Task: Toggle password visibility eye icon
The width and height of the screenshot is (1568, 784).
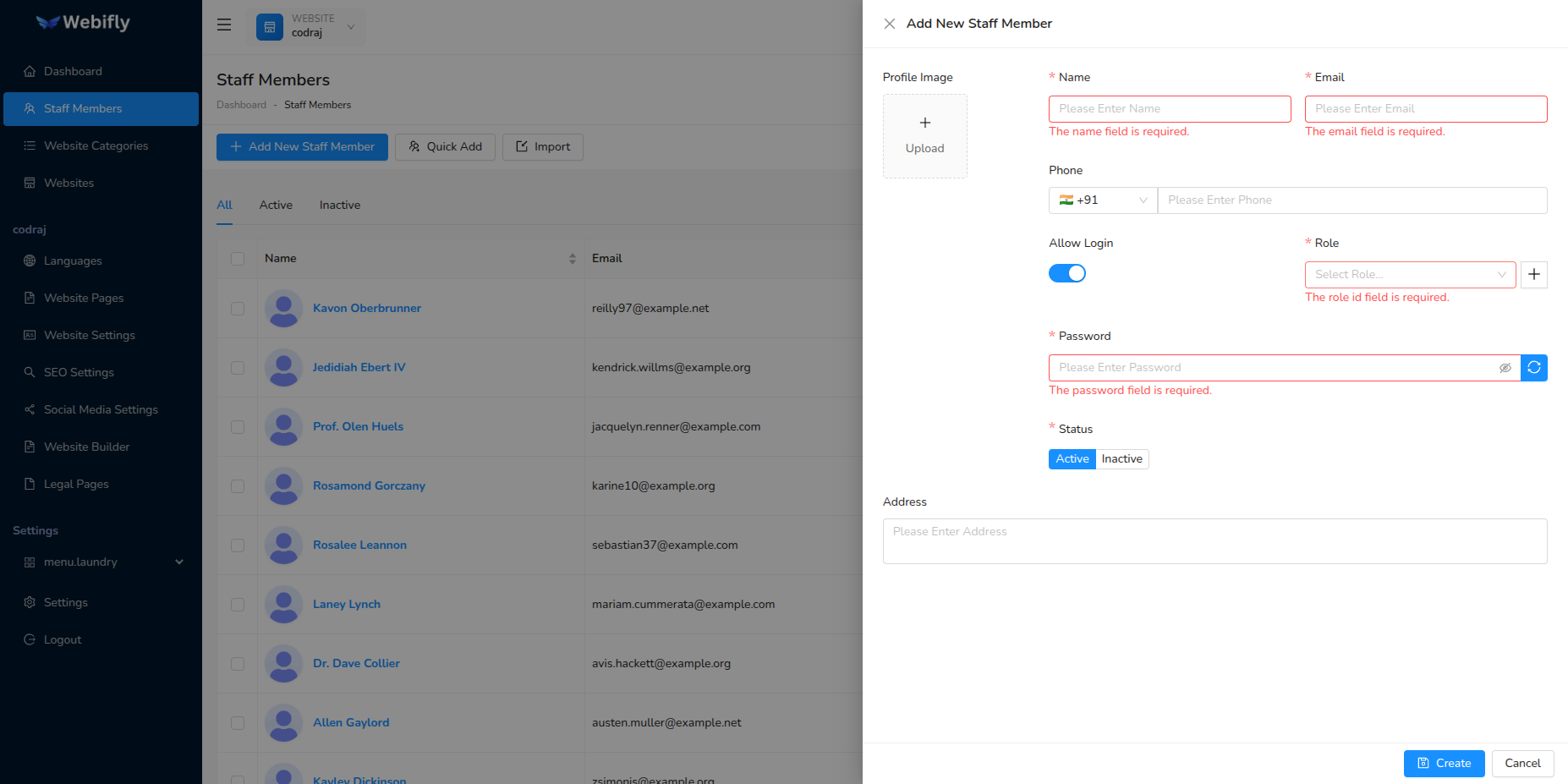Action: pyautogui.click(x=1505, y=368)
